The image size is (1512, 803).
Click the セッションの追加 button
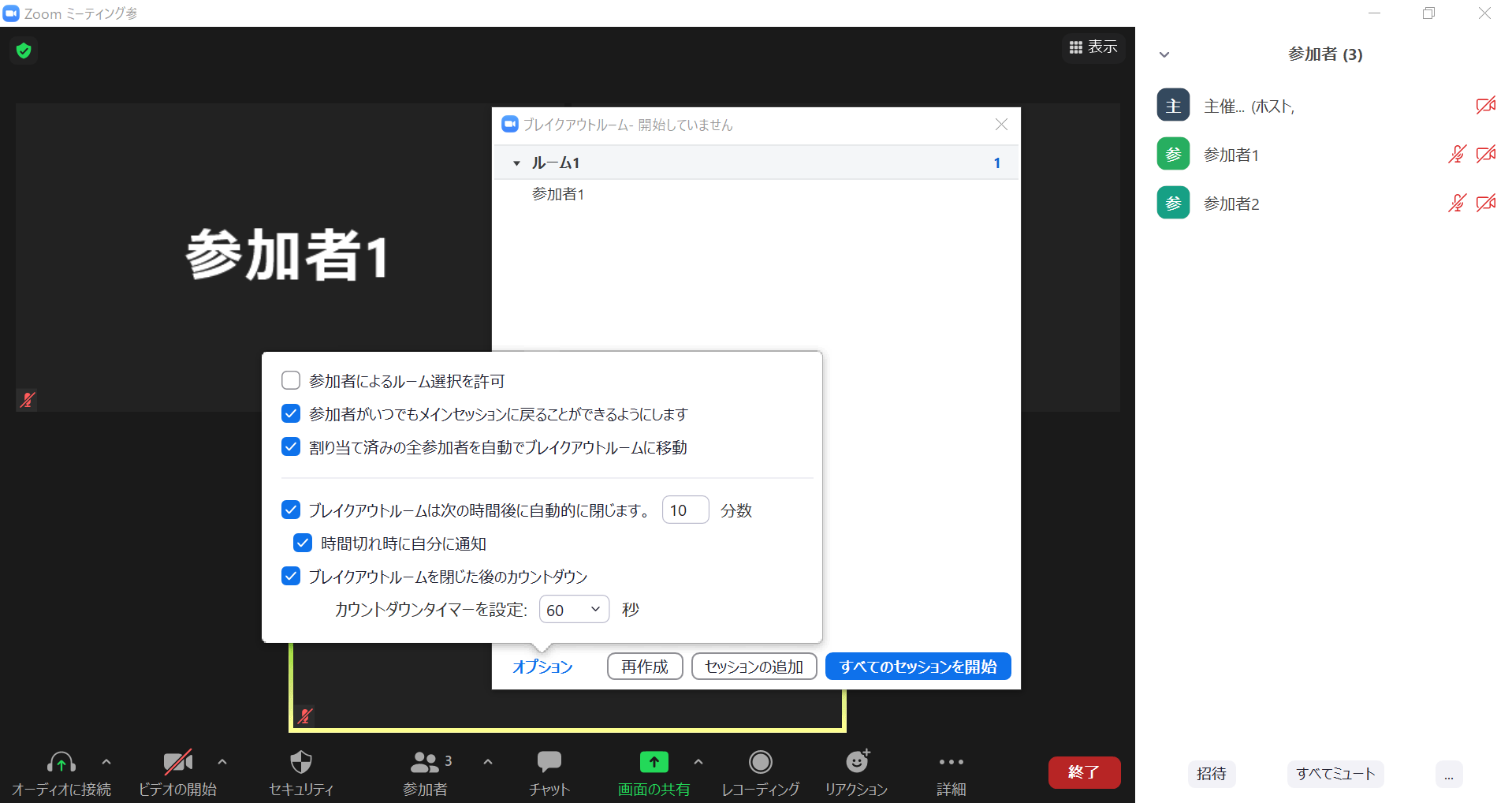[754, 667]
